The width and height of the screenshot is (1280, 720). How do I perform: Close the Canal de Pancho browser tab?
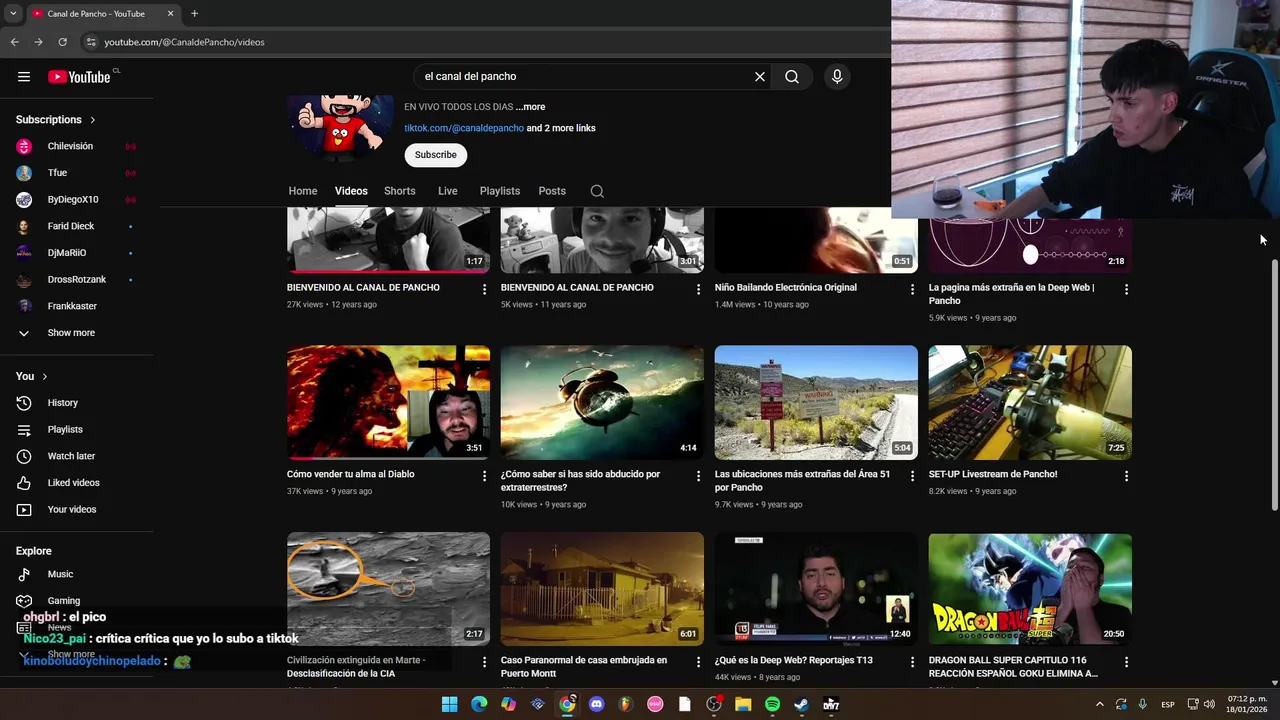[x=170, y=14]
